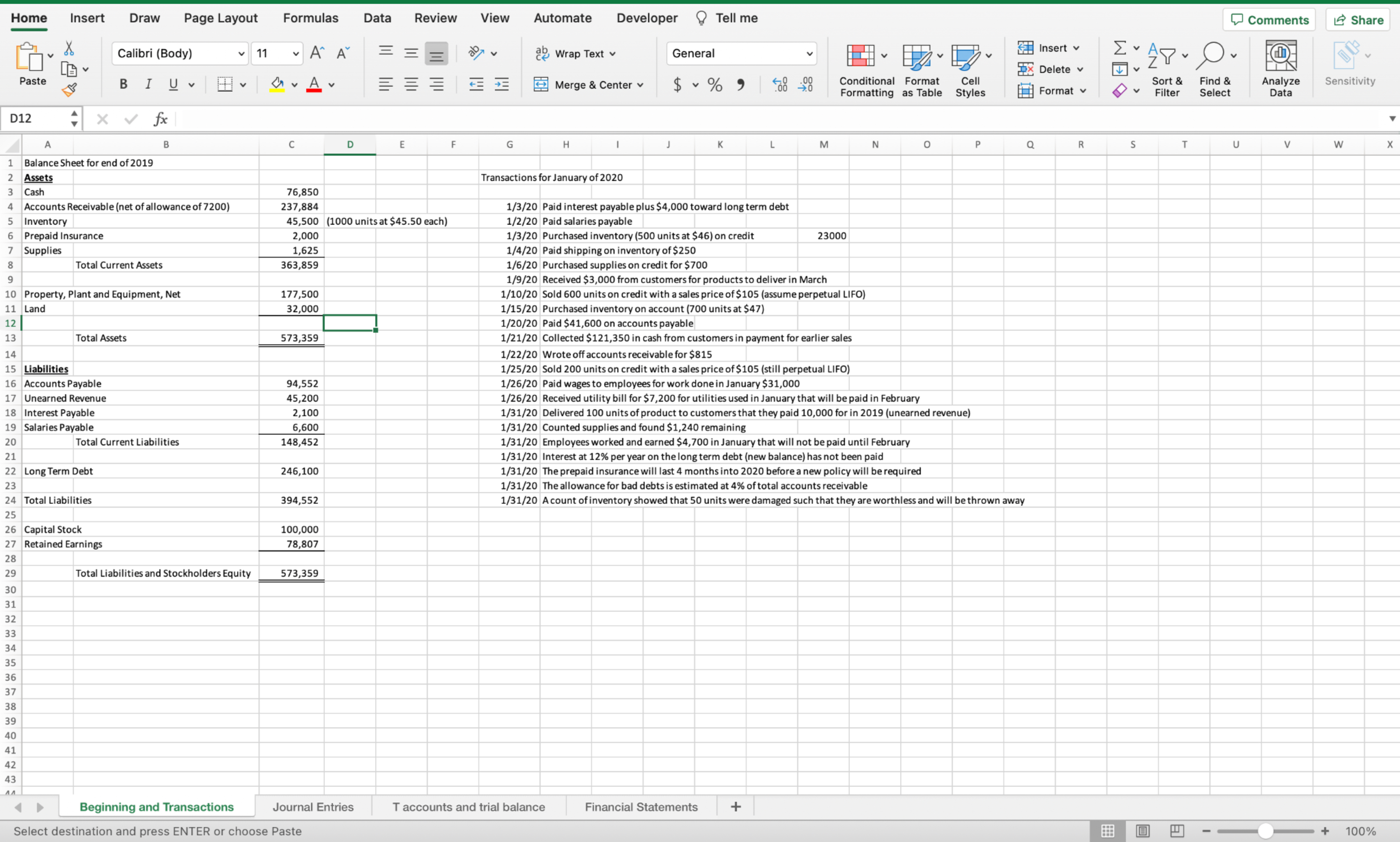Click the AutoSum sigma icon
The height and width of the screenshot is (842, 1400).
click(x=1119, y=48)
